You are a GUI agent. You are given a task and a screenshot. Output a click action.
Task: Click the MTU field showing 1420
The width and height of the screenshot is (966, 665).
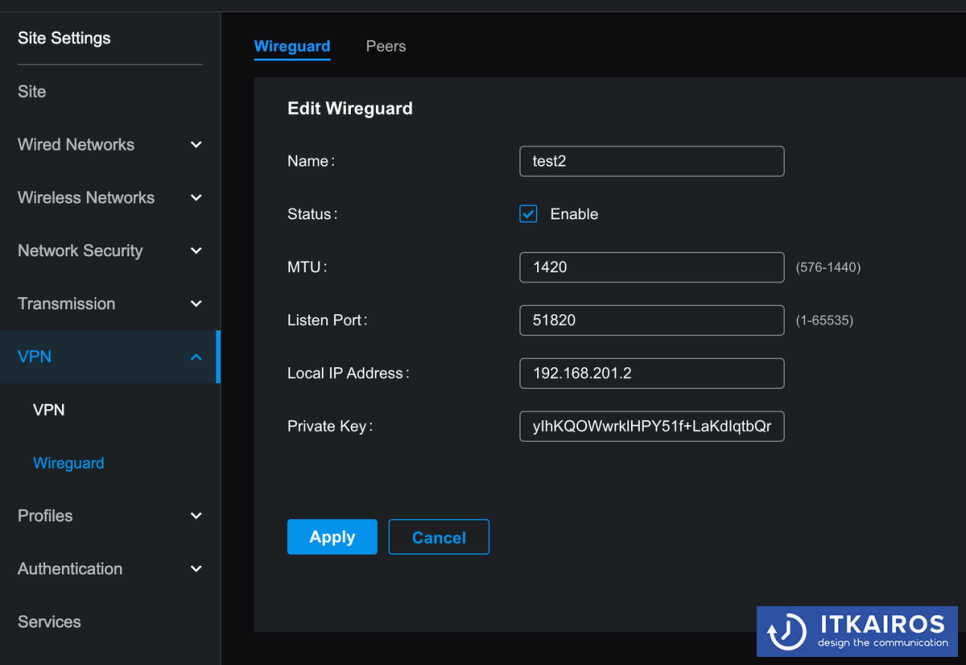[652, 267]
